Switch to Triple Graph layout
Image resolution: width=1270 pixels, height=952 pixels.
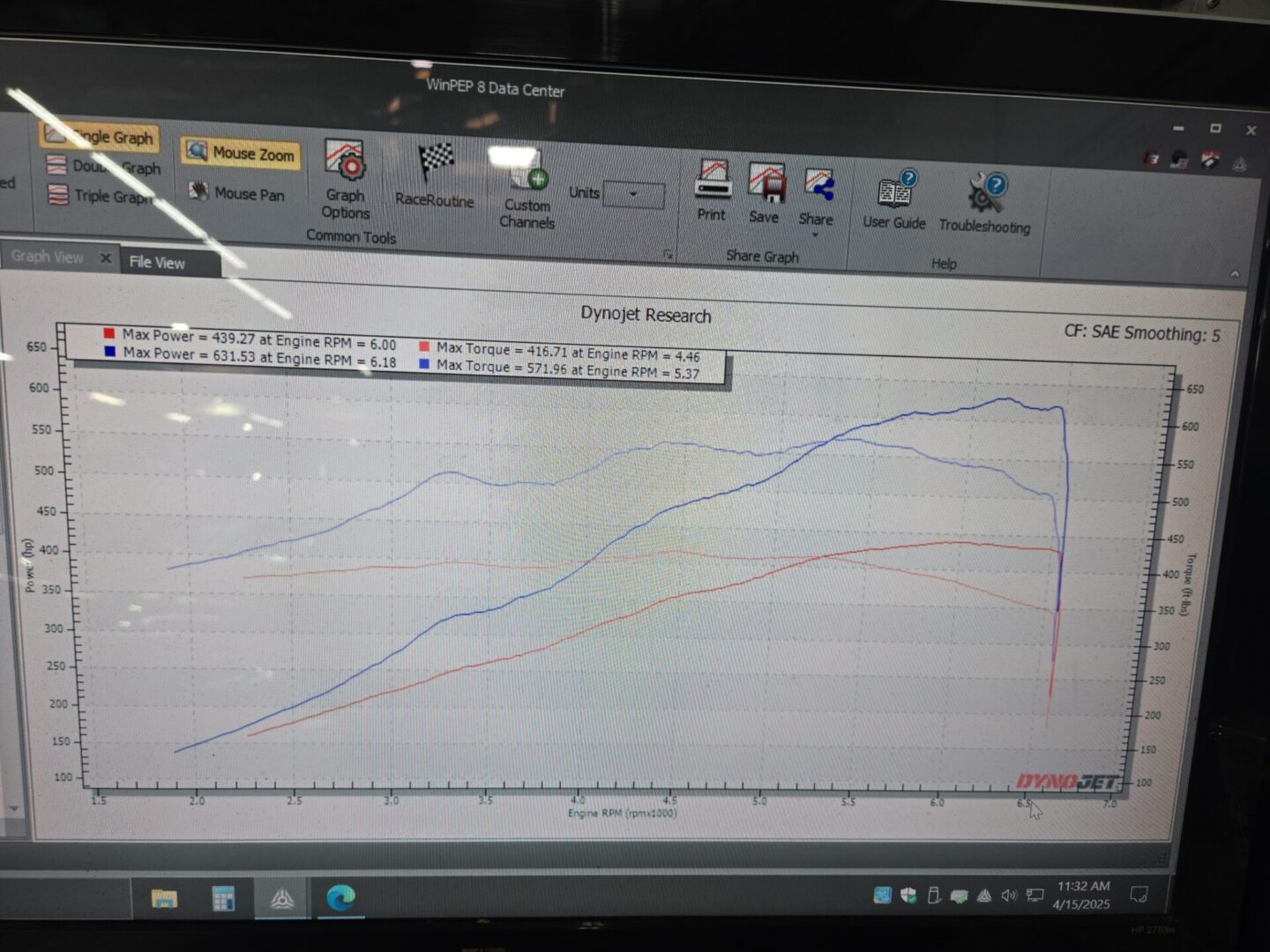tap(101, 196)
